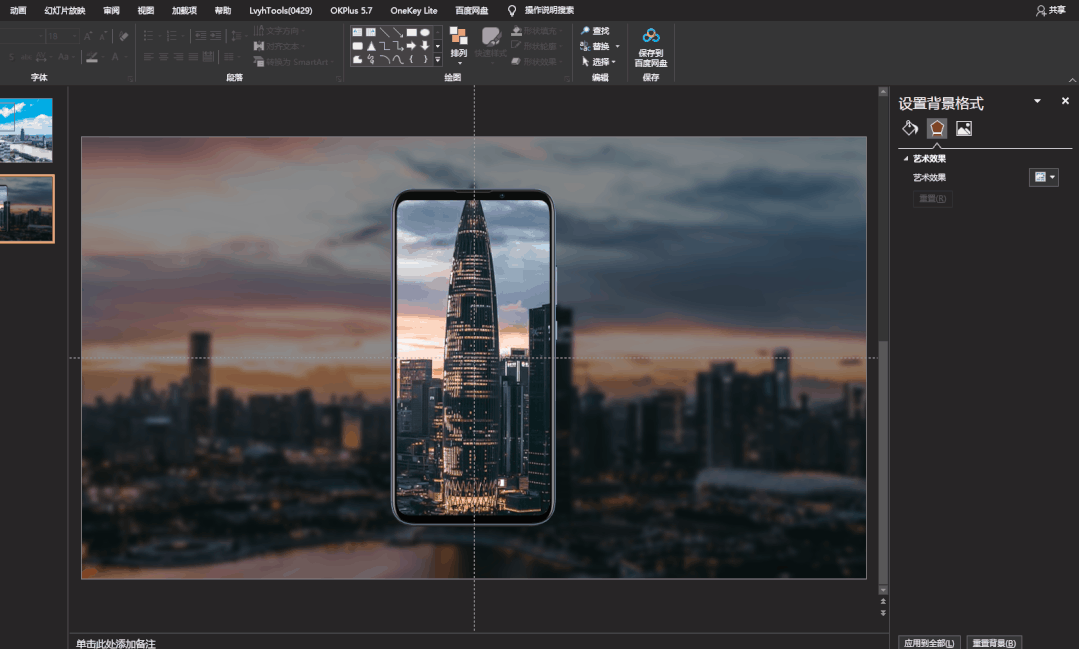Select the line arrow shape

coord(398,32)
